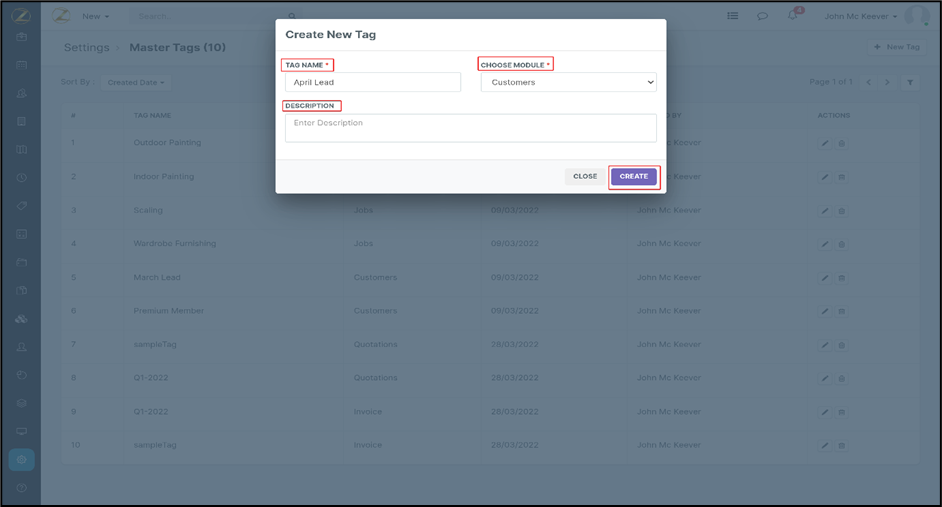Viewport: 942px width, 507px height.
Task: Go to the previous page with left chevron
Action: pyautogui.click(x=868, y=82)
